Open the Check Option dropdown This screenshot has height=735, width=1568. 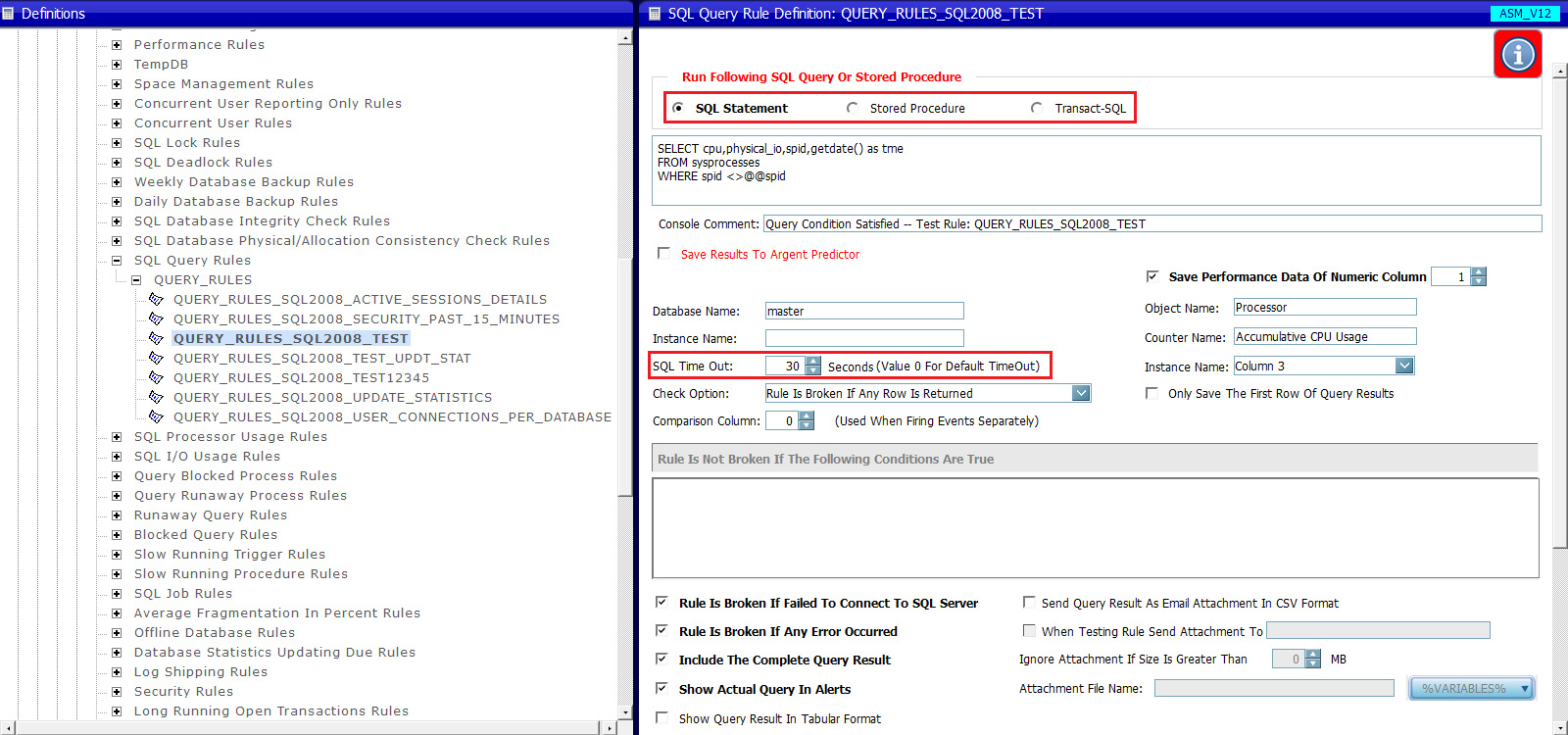(x=1080, y=393)
